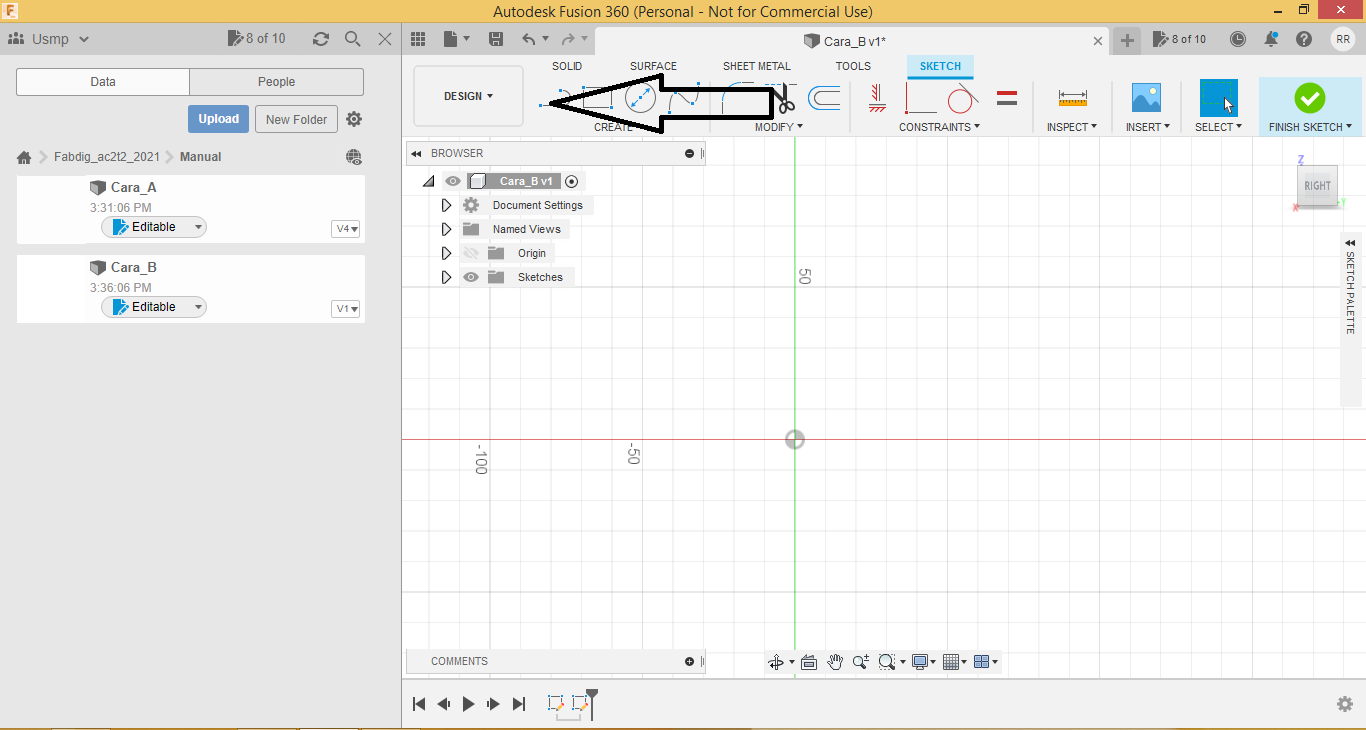Open data panel settings gear
This screenshot has height=730, width=1366.
tap(354, 119)
